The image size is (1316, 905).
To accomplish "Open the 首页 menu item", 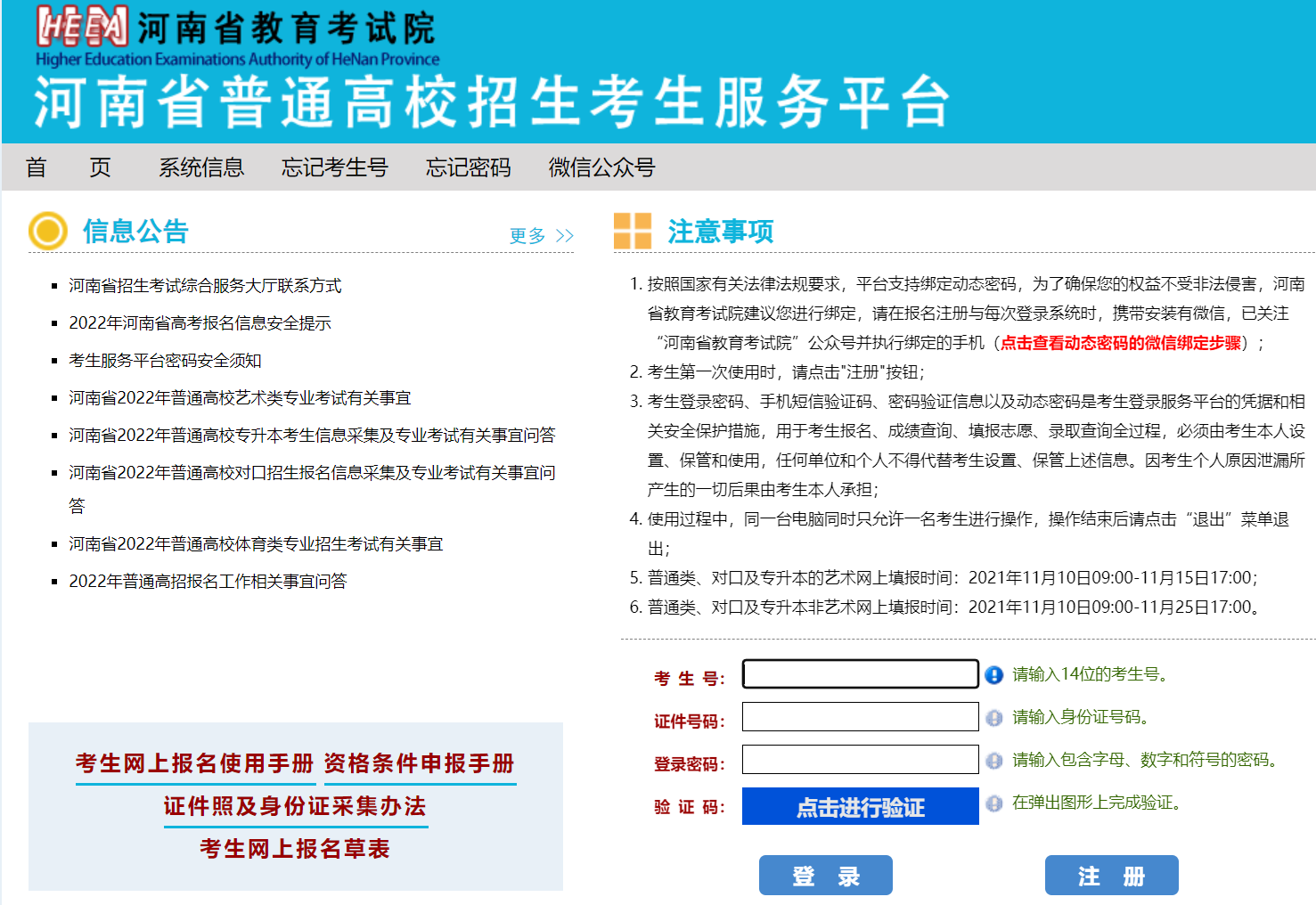I will [x=68, y=167].
